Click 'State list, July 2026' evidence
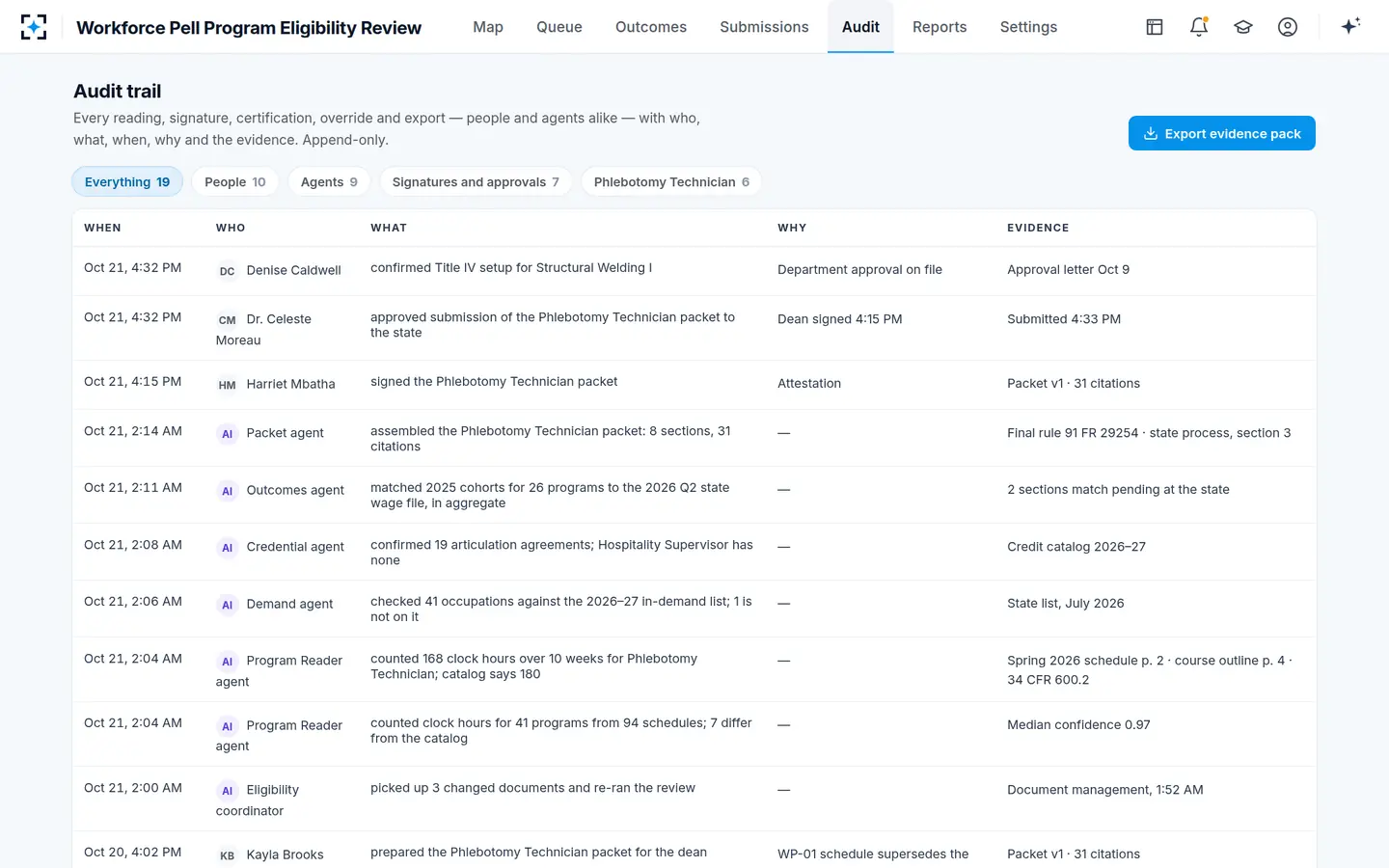Image resolution: width=1389 pixels, height=868 pixels. [1066, 604]
